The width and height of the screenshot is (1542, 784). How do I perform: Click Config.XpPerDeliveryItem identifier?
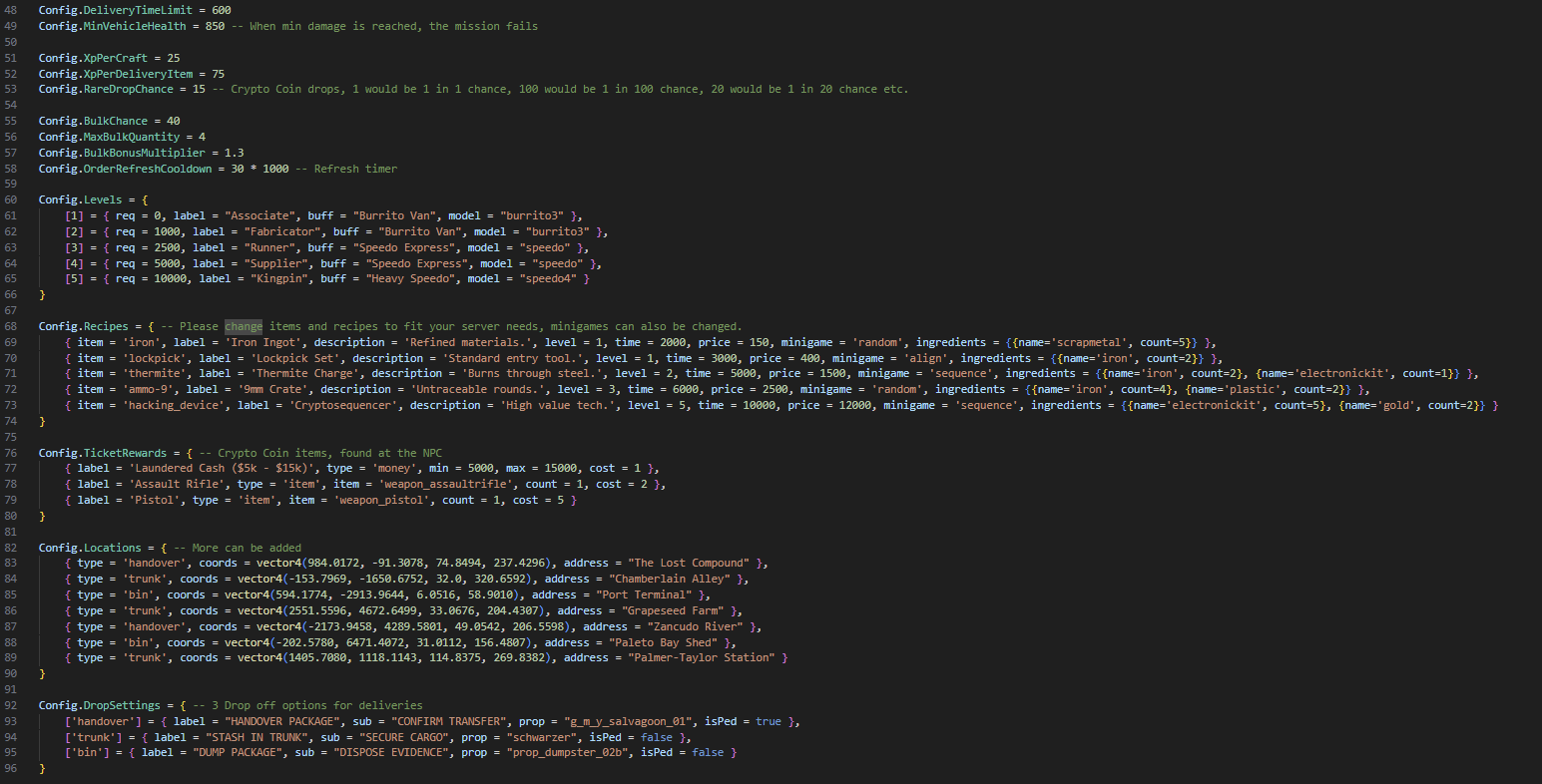(116, 74)
